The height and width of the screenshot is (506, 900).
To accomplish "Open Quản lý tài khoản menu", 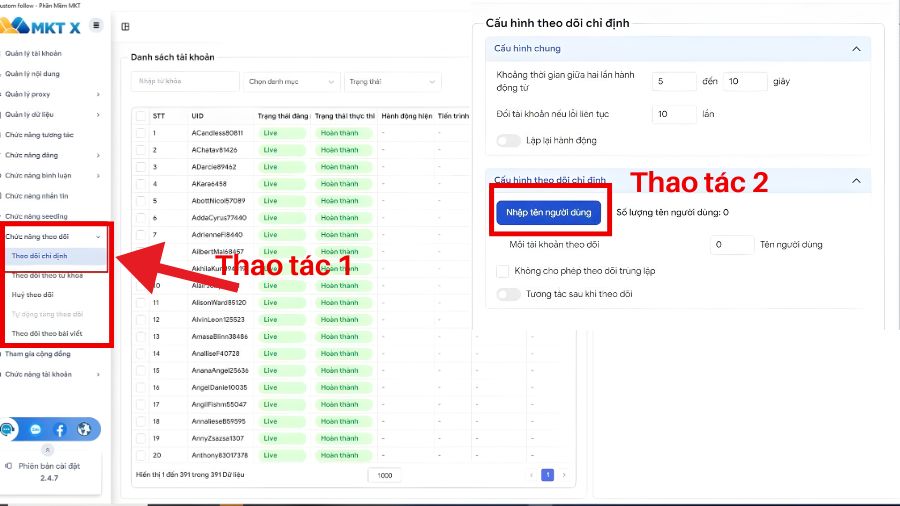I will click(x=33, y=53).
